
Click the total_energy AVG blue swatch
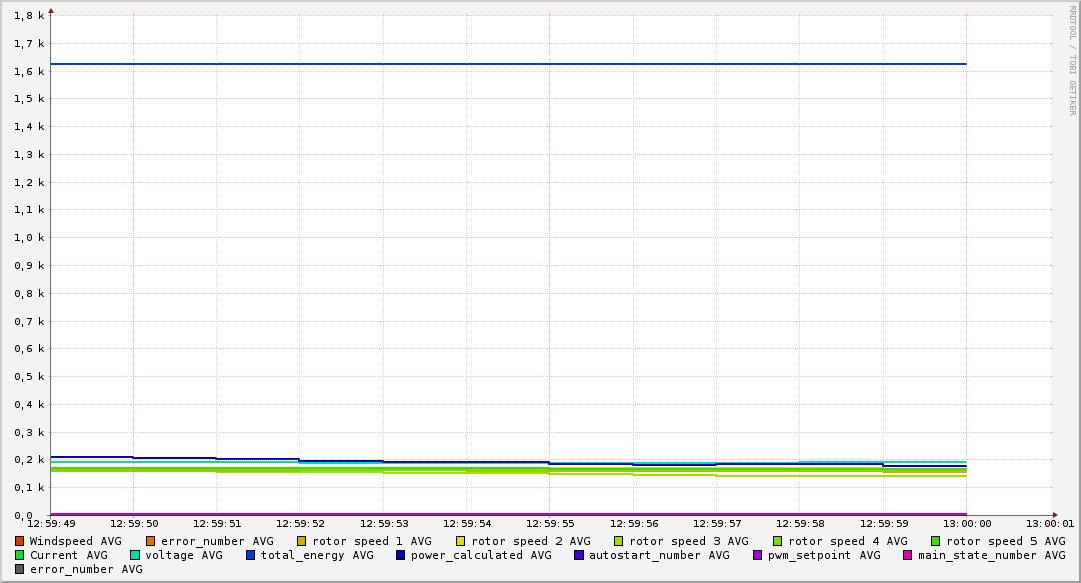pyautogui.click(x=251, y=555)
